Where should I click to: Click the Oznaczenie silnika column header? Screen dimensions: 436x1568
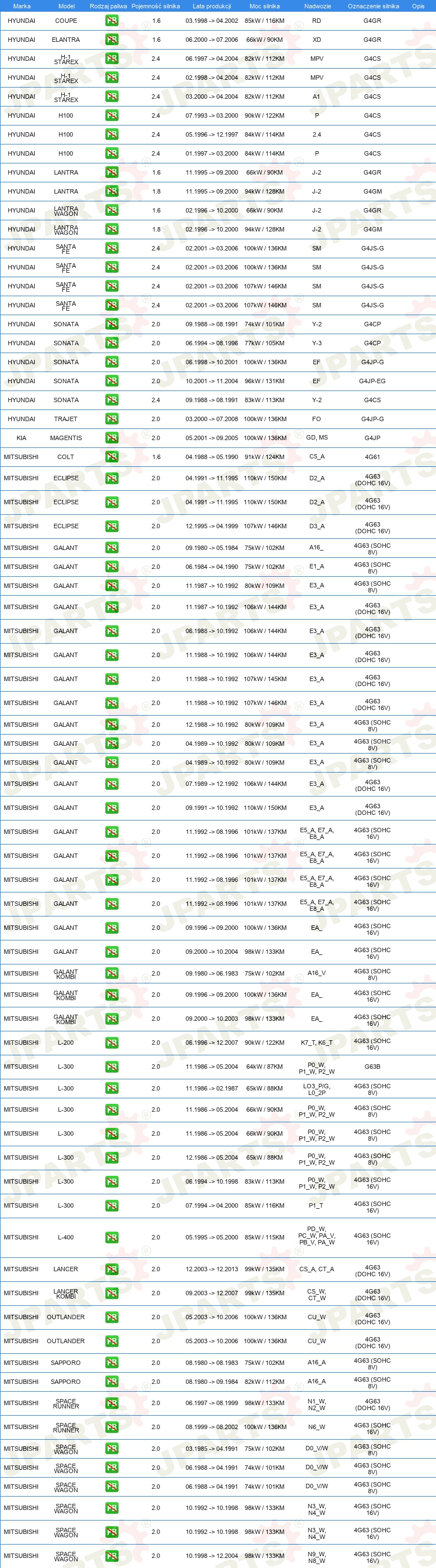[x=374, y=6]
